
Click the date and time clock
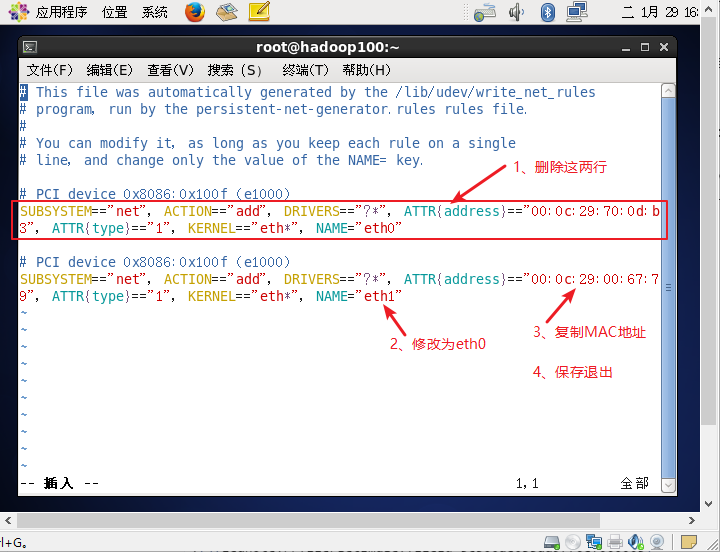pyautogui.click(x=660, y=12)
